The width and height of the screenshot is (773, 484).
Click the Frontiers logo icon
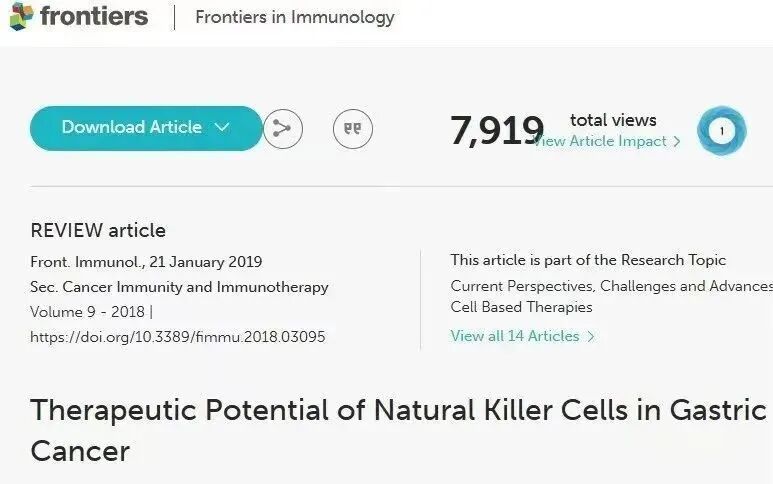click(22, 16)
